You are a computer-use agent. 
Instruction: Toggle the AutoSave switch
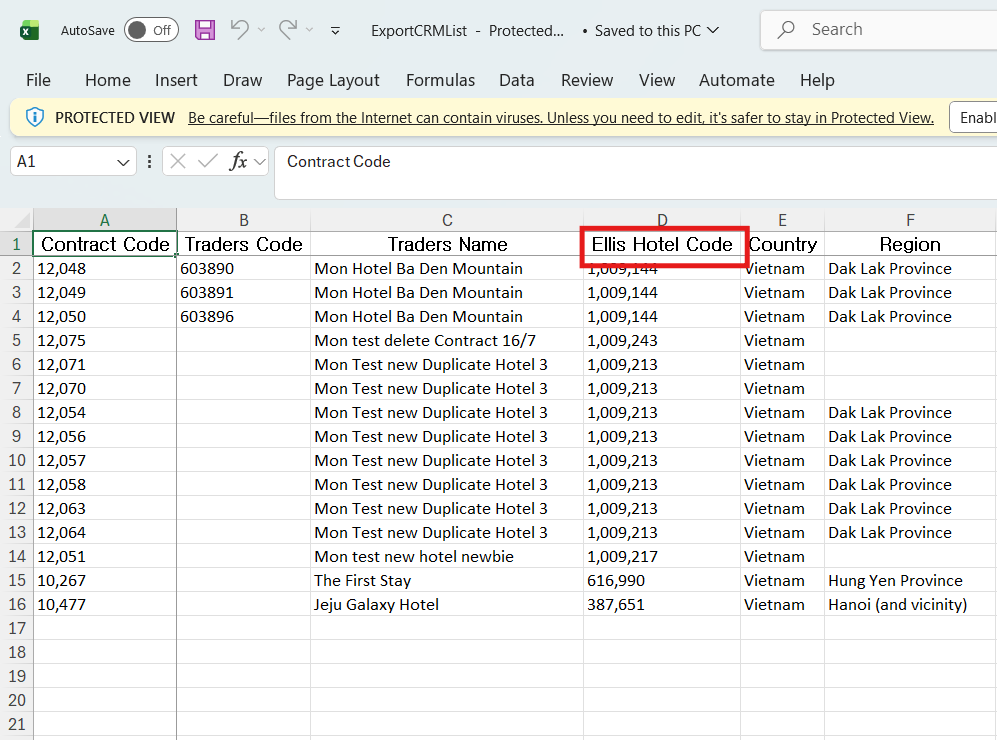point(151,30)
